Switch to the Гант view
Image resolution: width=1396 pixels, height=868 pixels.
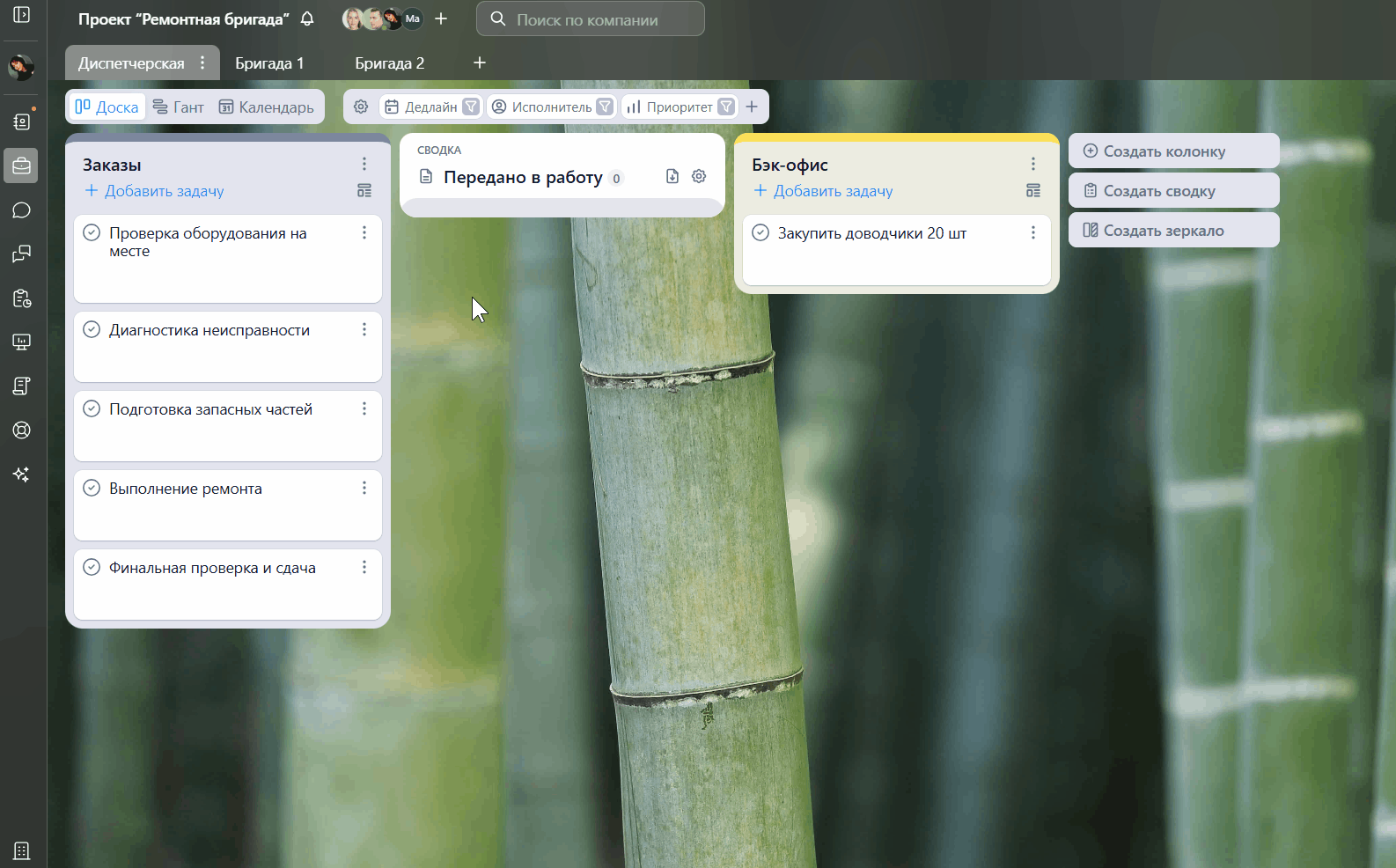pyautogui.click(x=179, y=107)
